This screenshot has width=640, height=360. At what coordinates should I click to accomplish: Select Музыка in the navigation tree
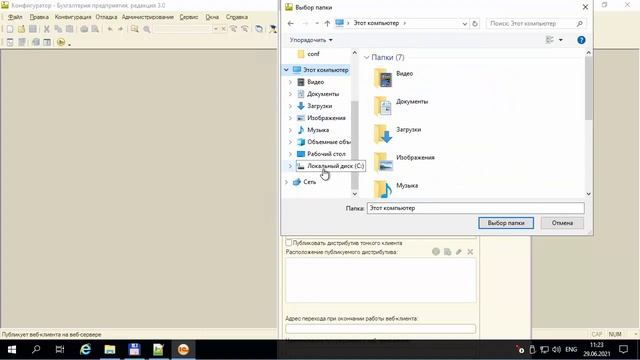pos(313,130)
